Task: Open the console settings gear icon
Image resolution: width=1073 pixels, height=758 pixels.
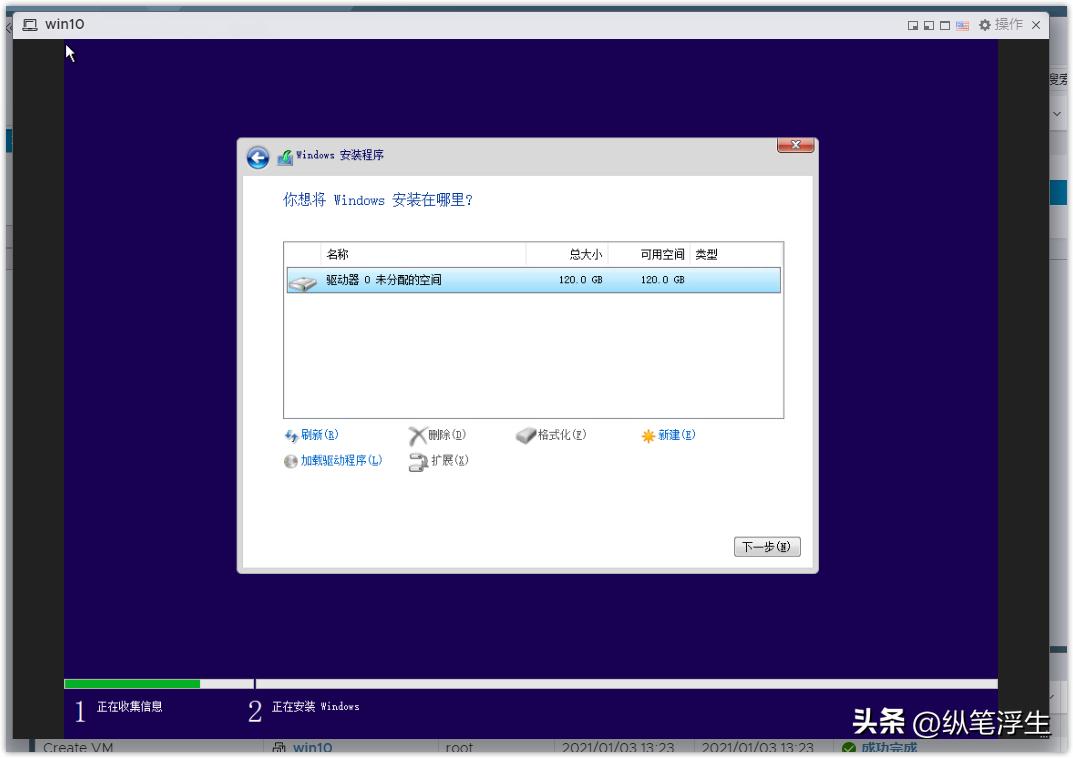Action: pyautogui.click(x=985, y=25)
